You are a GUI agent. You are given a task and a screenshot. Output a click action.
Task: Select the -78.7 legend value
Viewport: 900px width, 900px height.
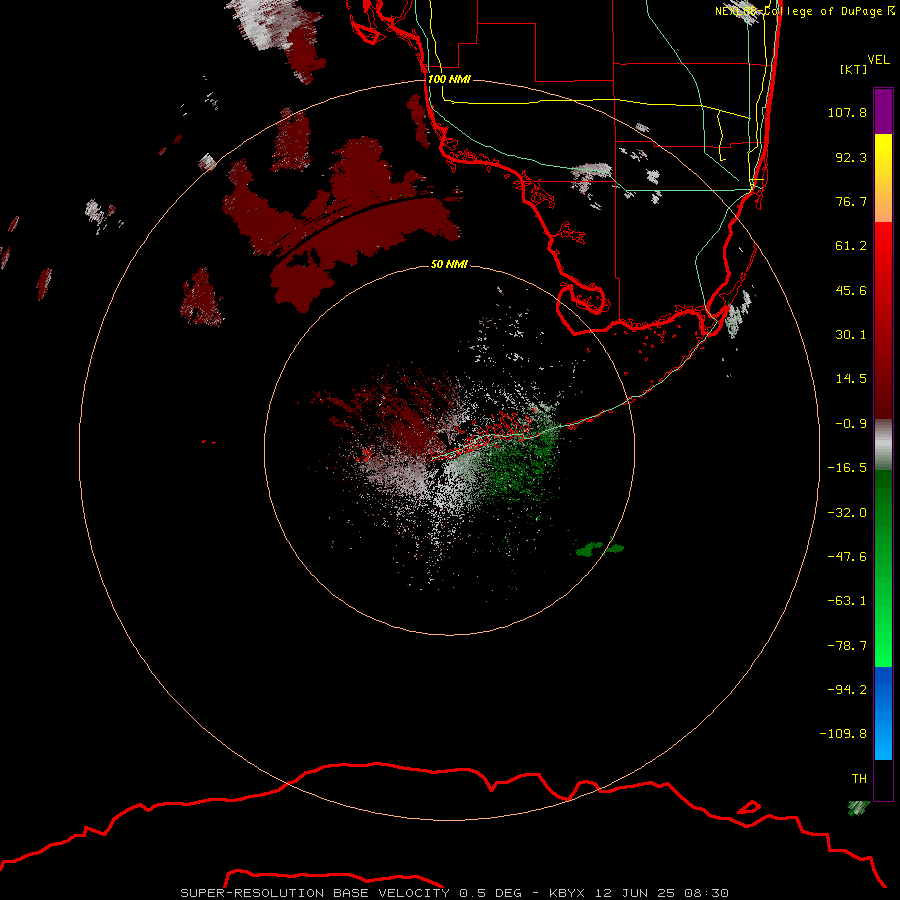[x=847, y=646]
